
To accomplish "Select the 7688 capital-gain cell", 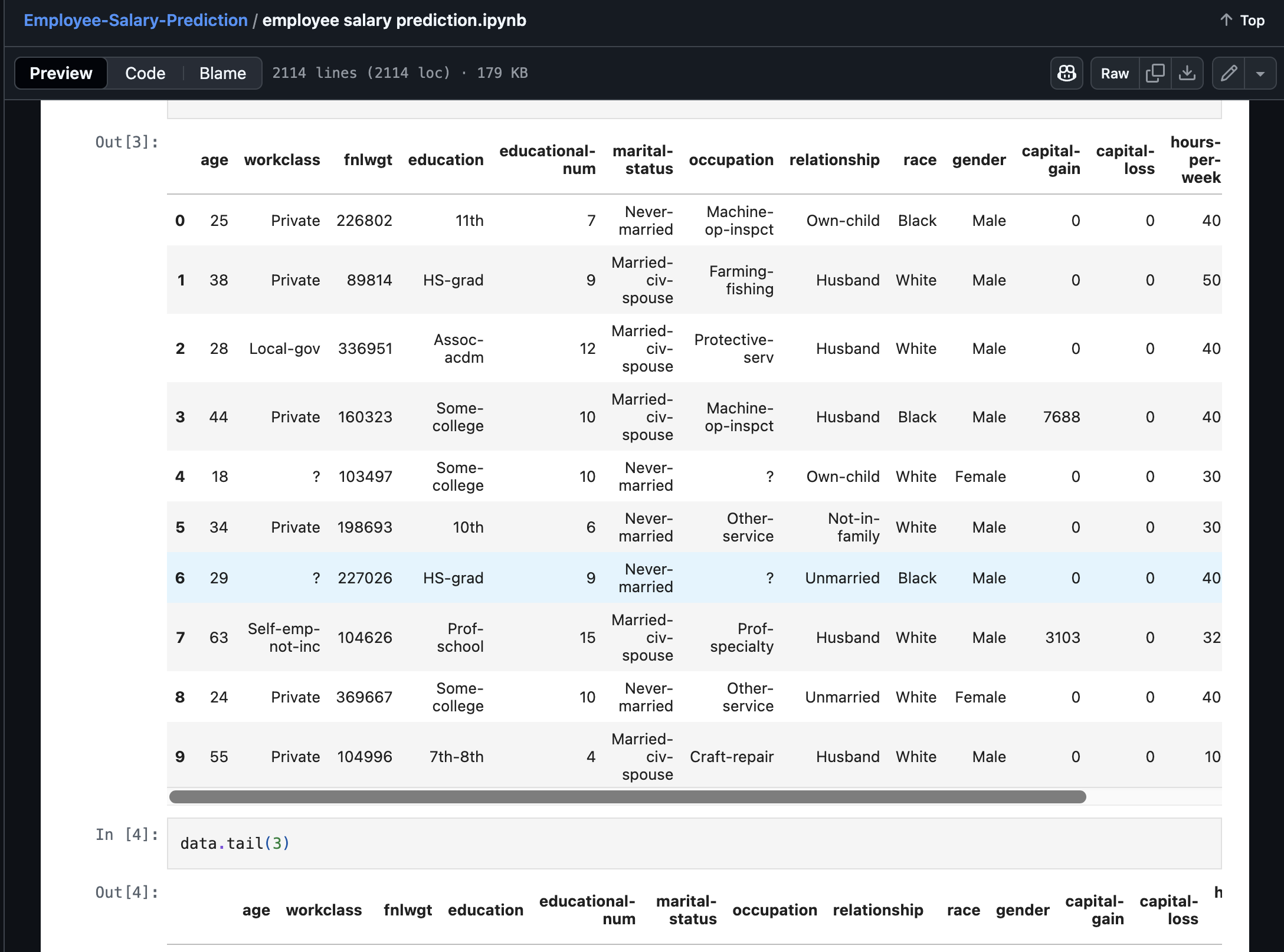I will coord(1061,417).
